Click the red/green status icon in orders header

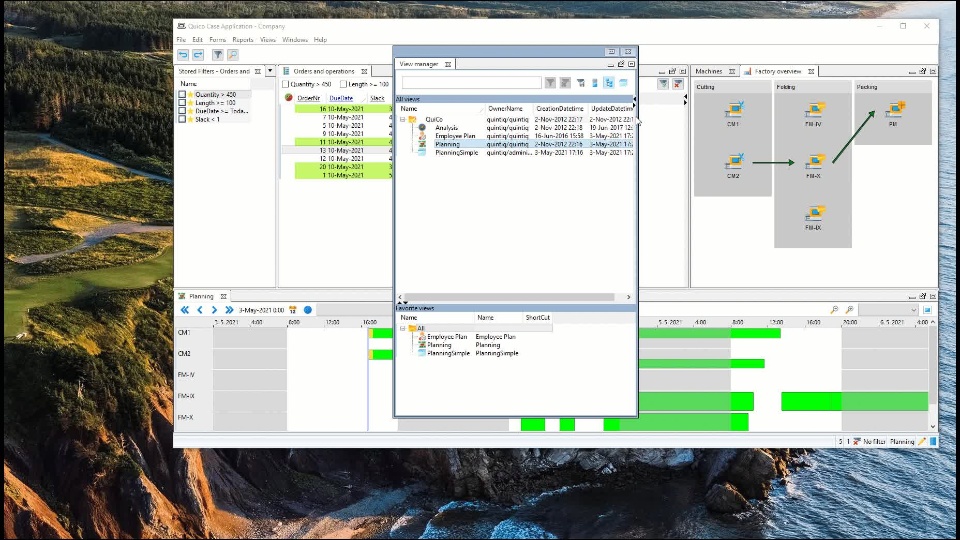pos(288,98)
